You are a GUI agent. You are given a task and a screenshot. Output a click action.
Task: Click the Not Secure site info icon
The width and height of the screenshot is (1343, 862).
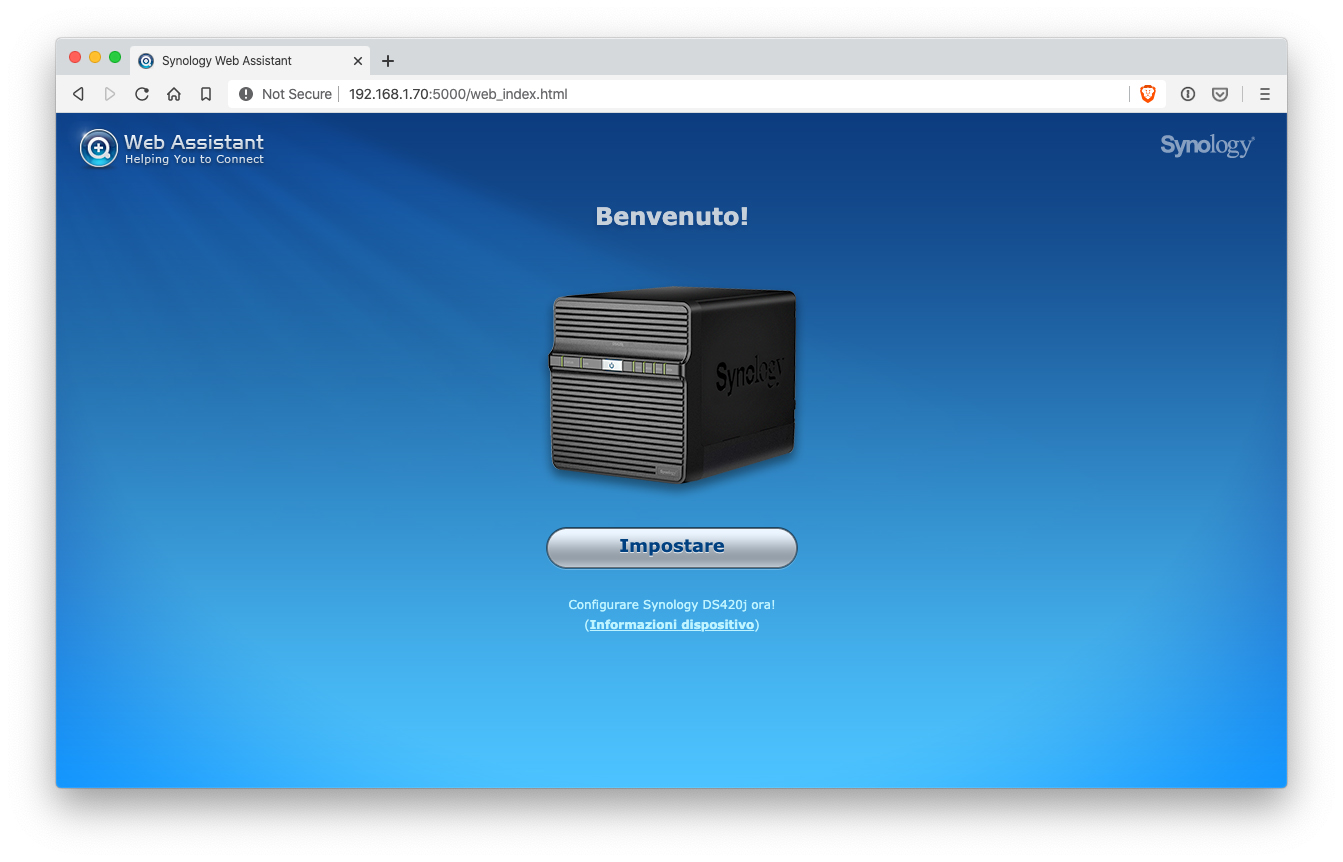(246, 94)
